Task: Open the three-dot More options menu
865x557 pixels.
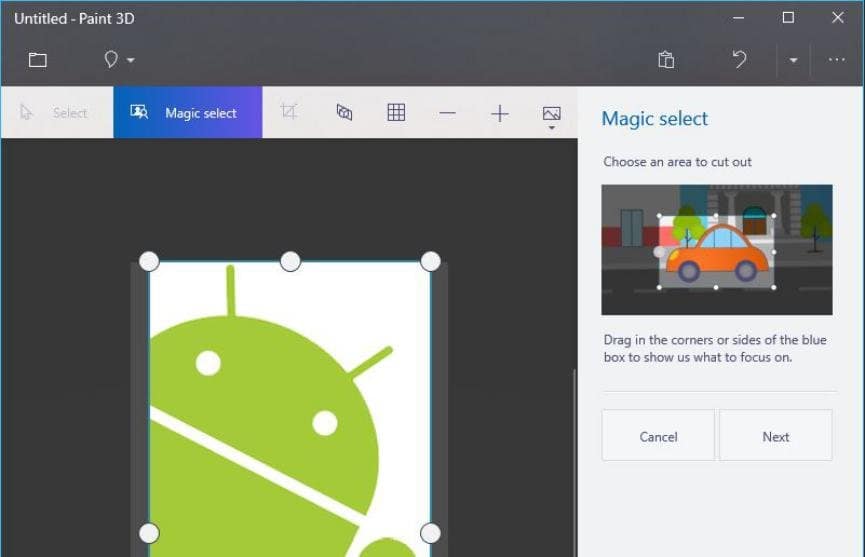Action: (836, 60)
